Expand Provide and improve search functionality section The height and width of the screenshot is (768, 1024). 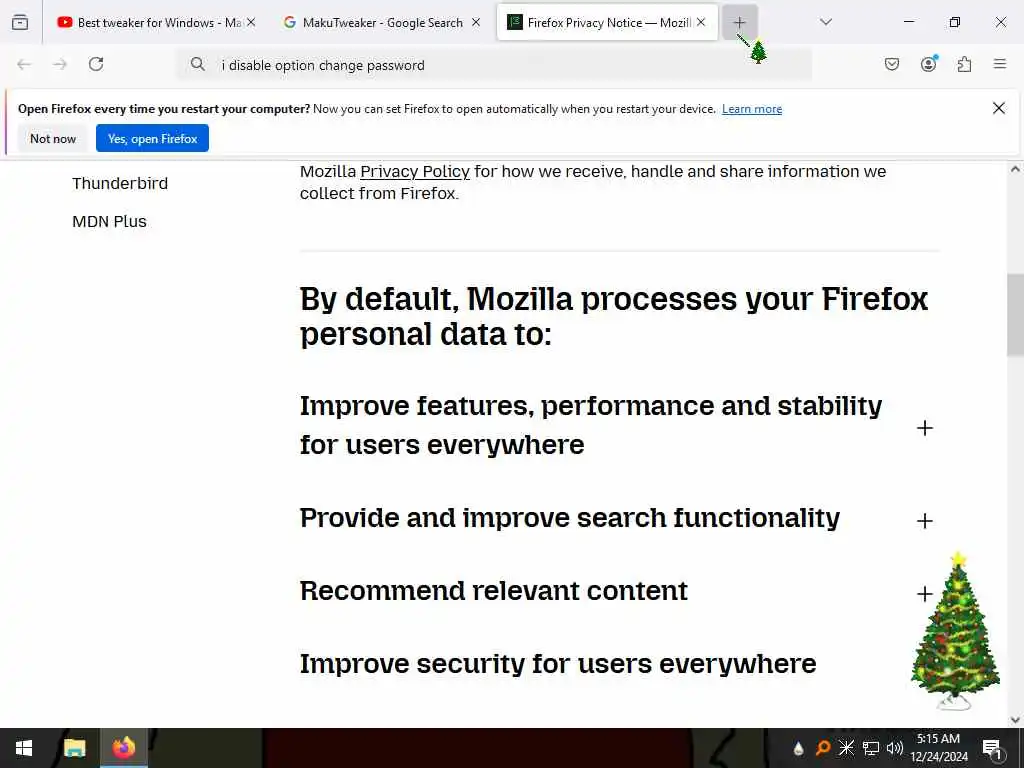924,520
